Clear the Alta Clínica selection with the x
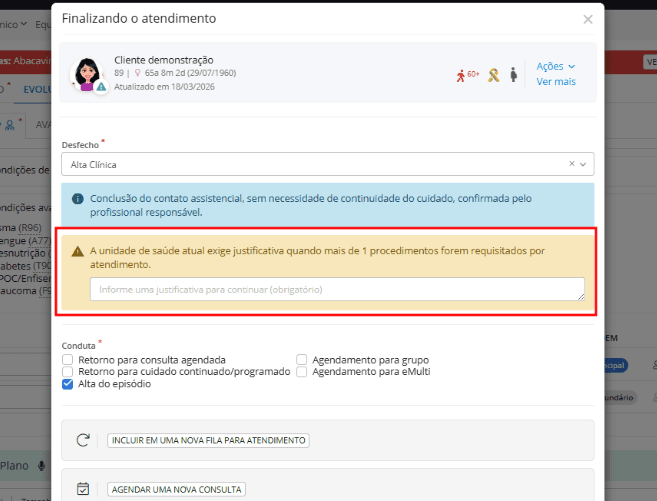This screenshot has height=501, width=657. pos(572,164)
